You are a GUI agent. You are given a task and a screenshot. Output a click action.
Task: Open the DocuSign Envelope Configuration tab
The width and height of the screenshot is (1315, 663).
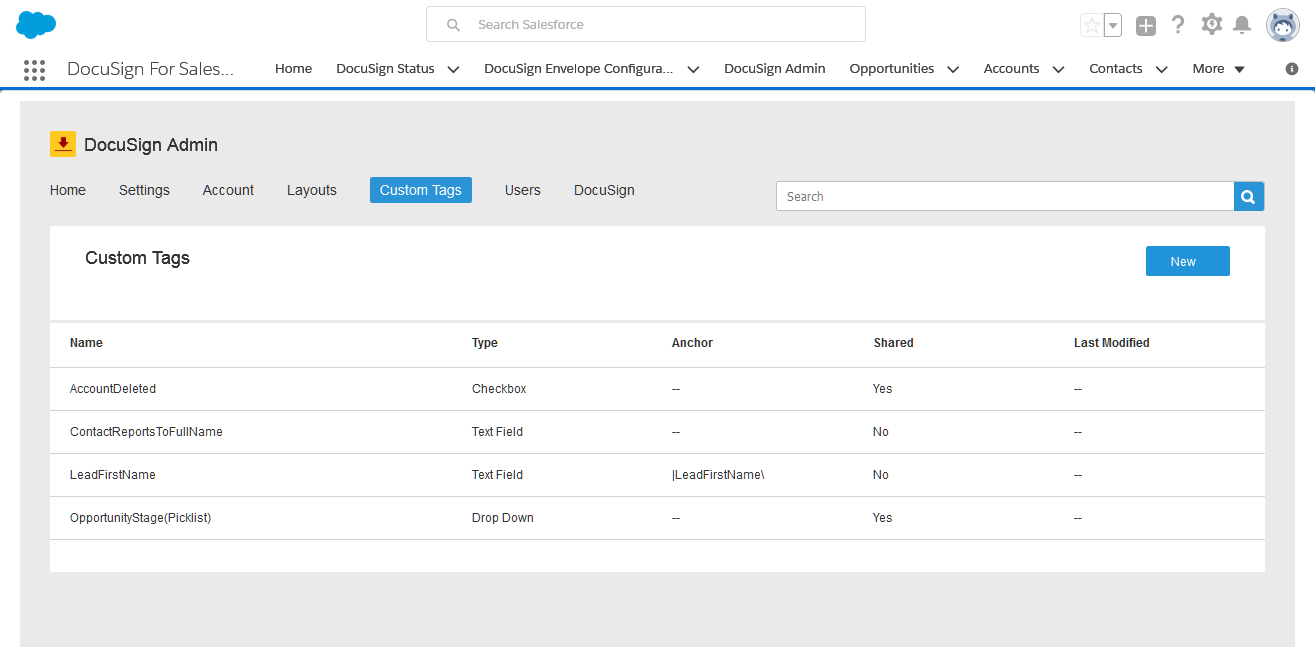coord(578,69)
